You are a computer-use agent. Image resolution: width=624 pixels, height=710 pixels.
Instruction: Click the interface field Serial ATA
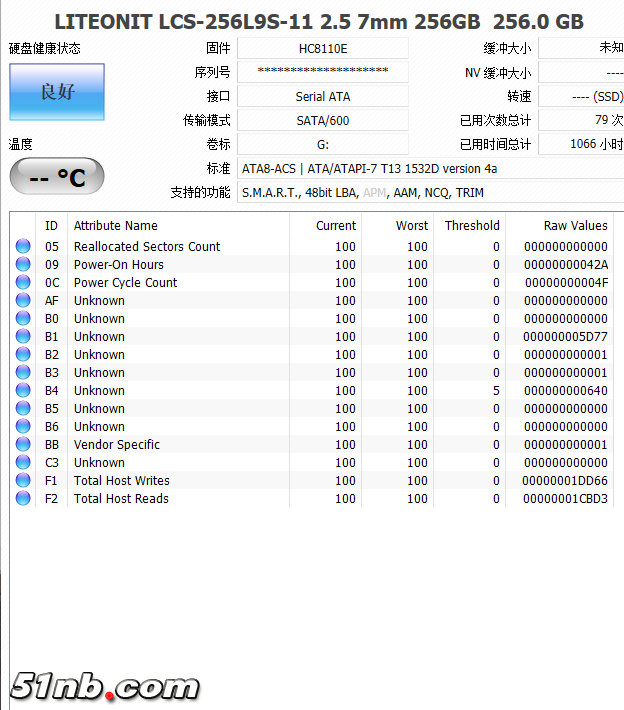[323, 96]
